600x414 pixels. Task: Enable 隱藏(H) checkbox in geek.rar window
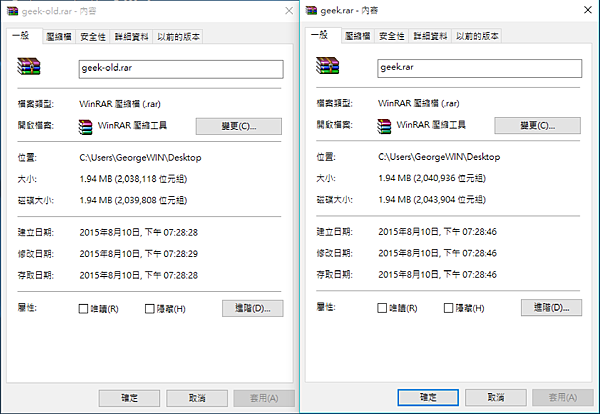(x=448, y=308)
